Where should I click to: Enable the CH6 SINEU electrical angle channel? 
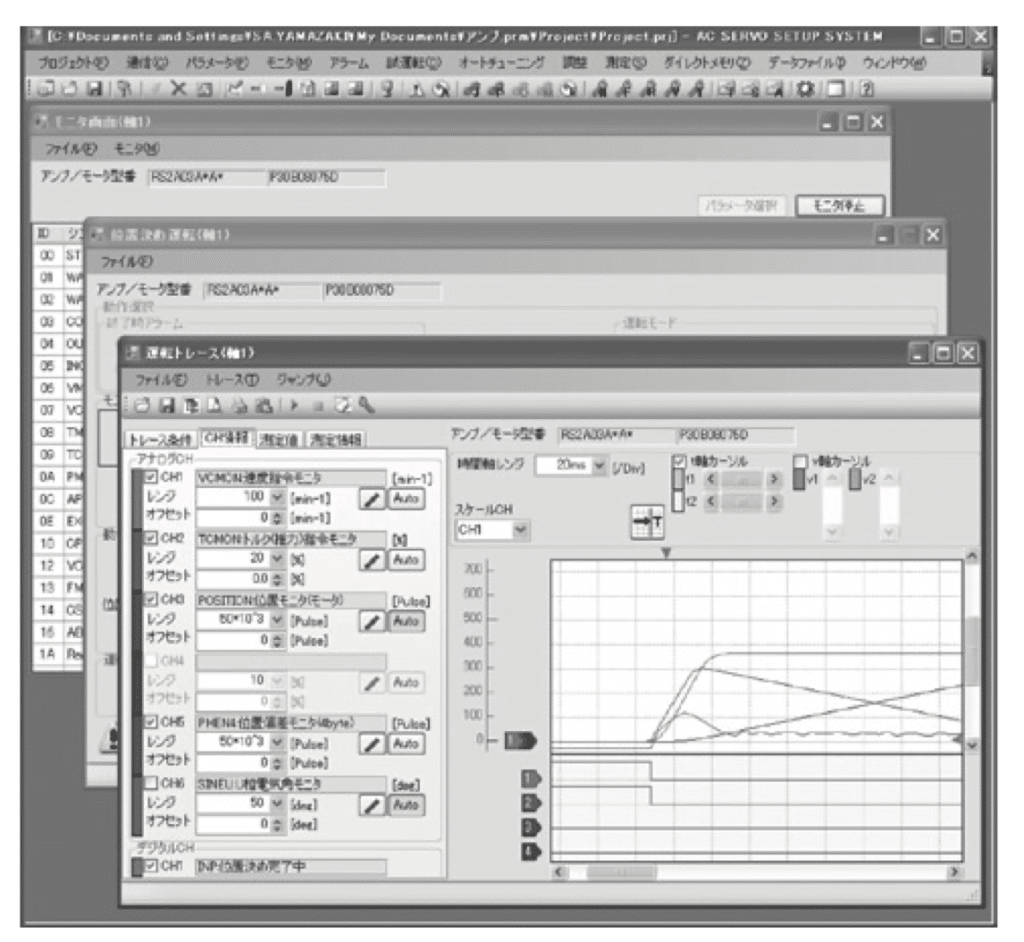point(150,784)
